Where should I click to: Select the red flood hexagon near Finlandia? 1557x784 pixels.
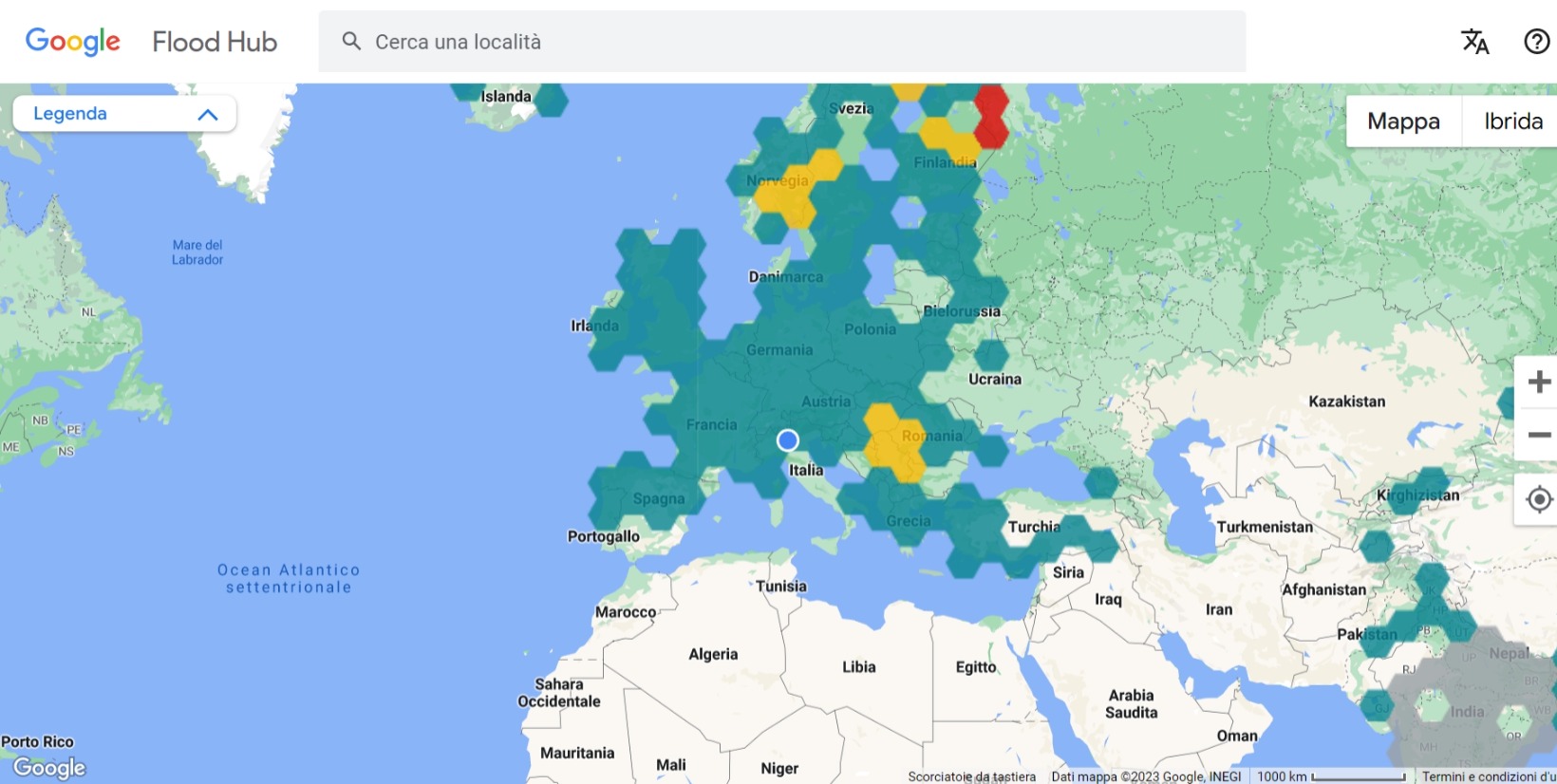pos(991,116)
